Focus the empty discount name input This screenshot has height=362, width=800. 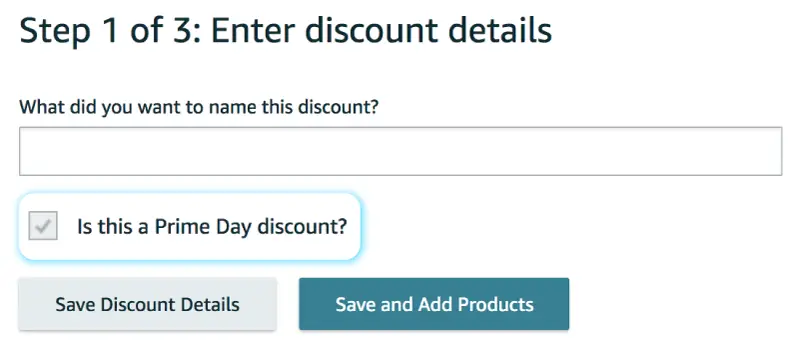[x=401, y=151]
